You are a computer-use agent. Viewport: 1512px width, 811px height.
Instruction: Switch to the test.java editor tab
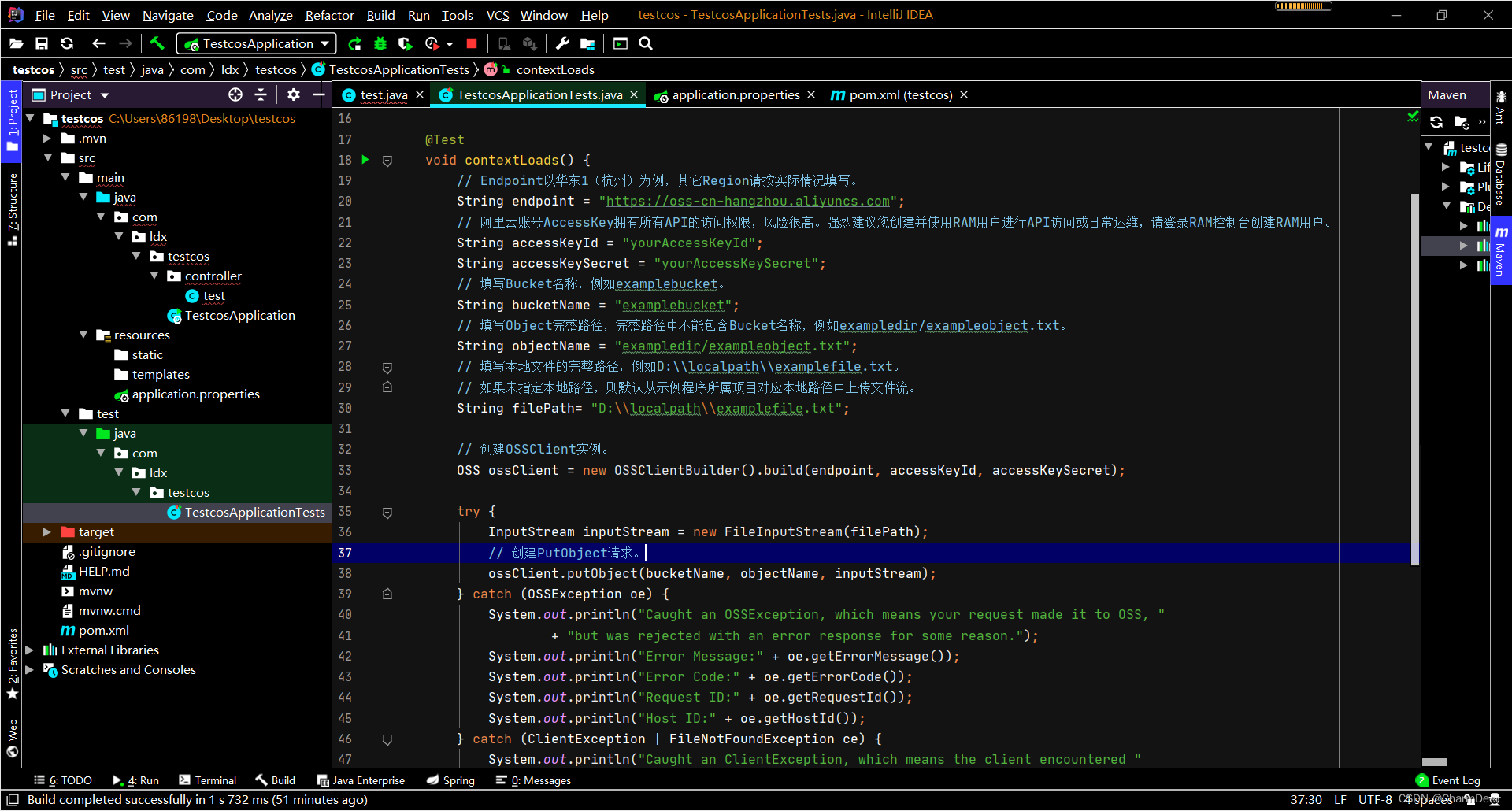pyautogui.click(x=384, y=95)
